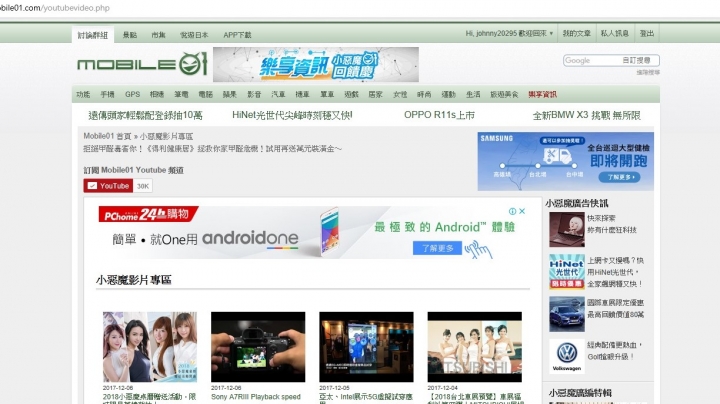Click the Golf sidebar ad text

coord(614,351)
